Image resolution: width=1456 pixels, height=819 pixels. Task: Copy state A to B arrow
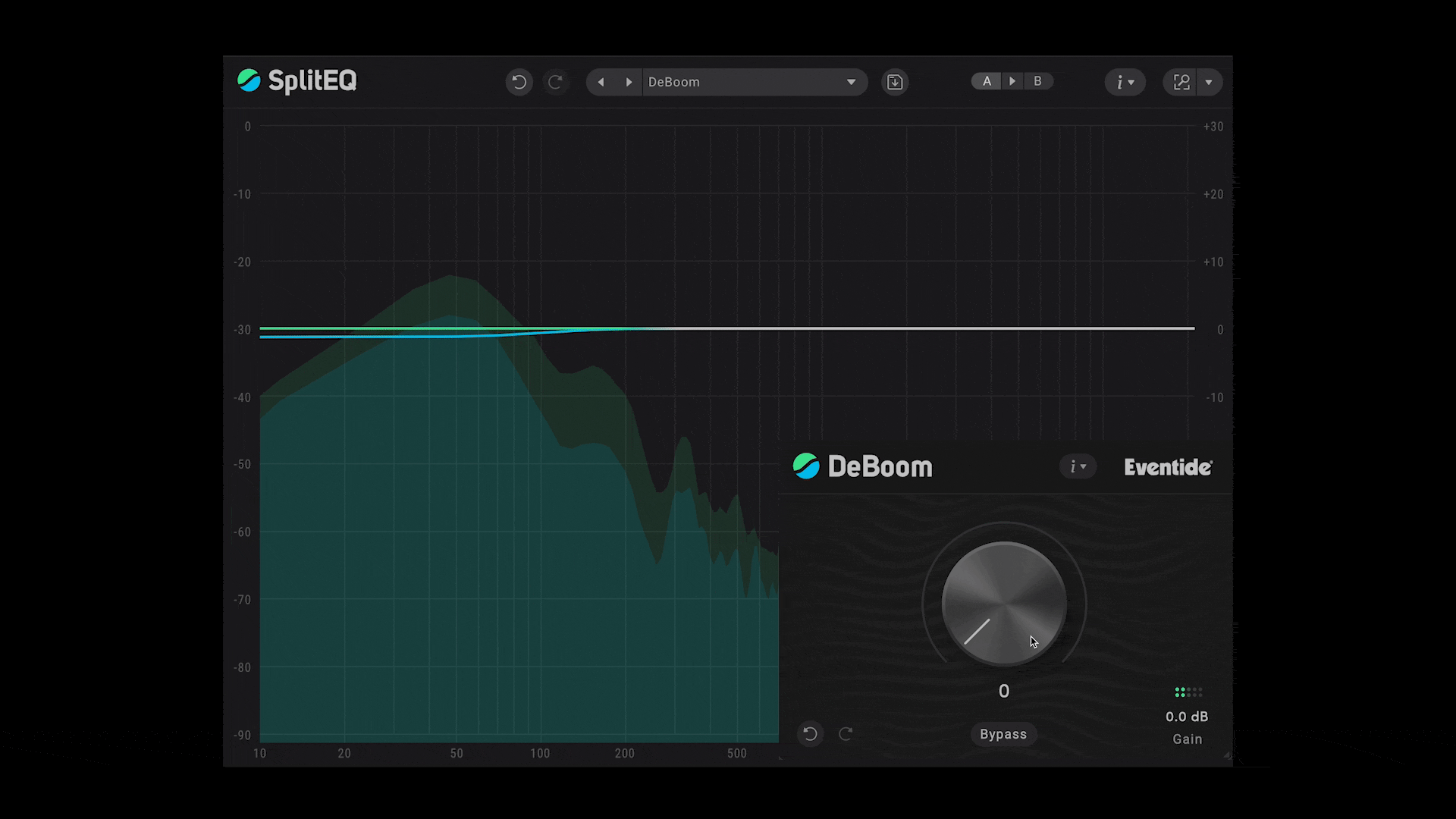(1012, 81)
